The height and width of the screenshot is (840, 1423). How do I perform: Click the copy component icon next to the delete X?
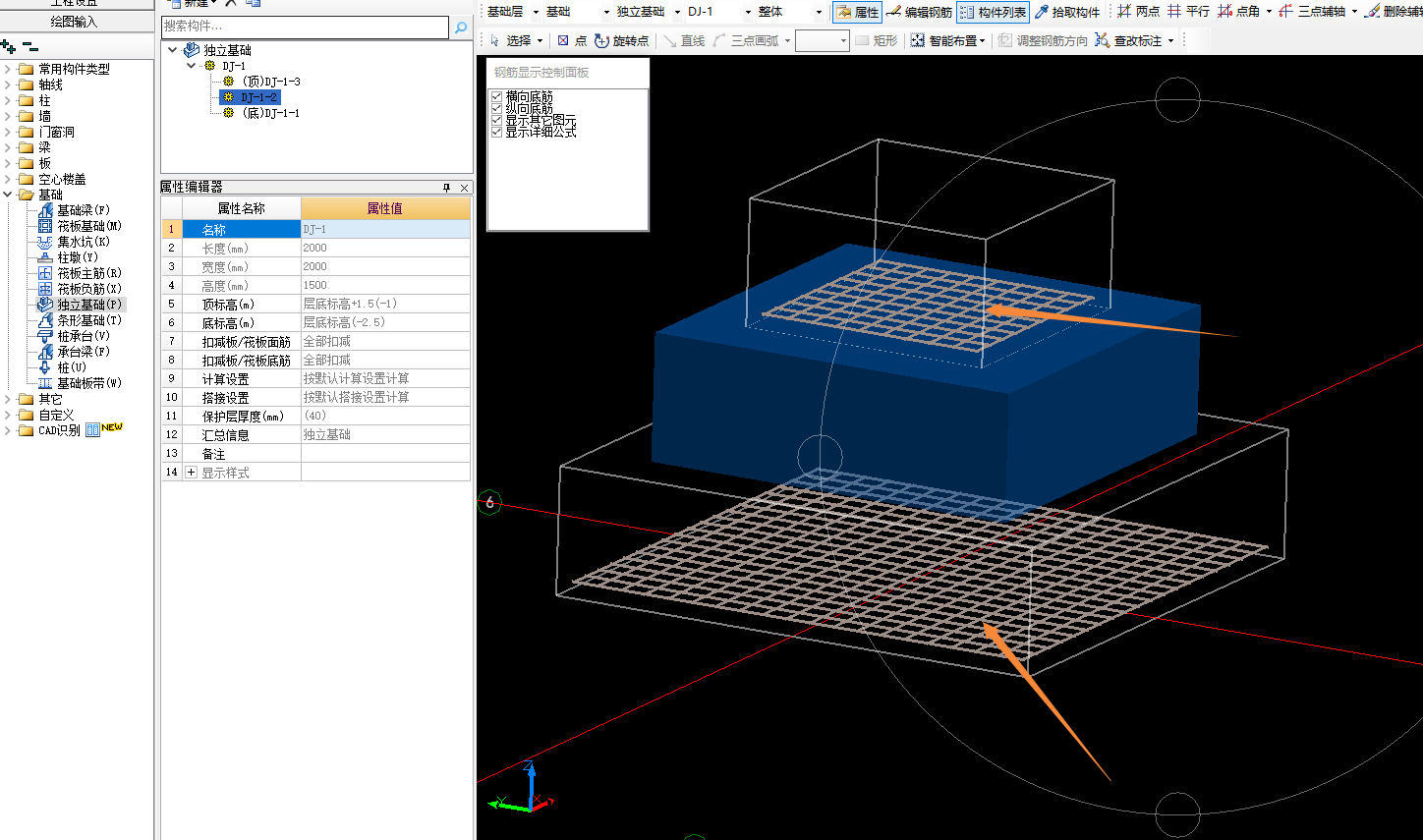pyautogui.click(x=254, y=4)
